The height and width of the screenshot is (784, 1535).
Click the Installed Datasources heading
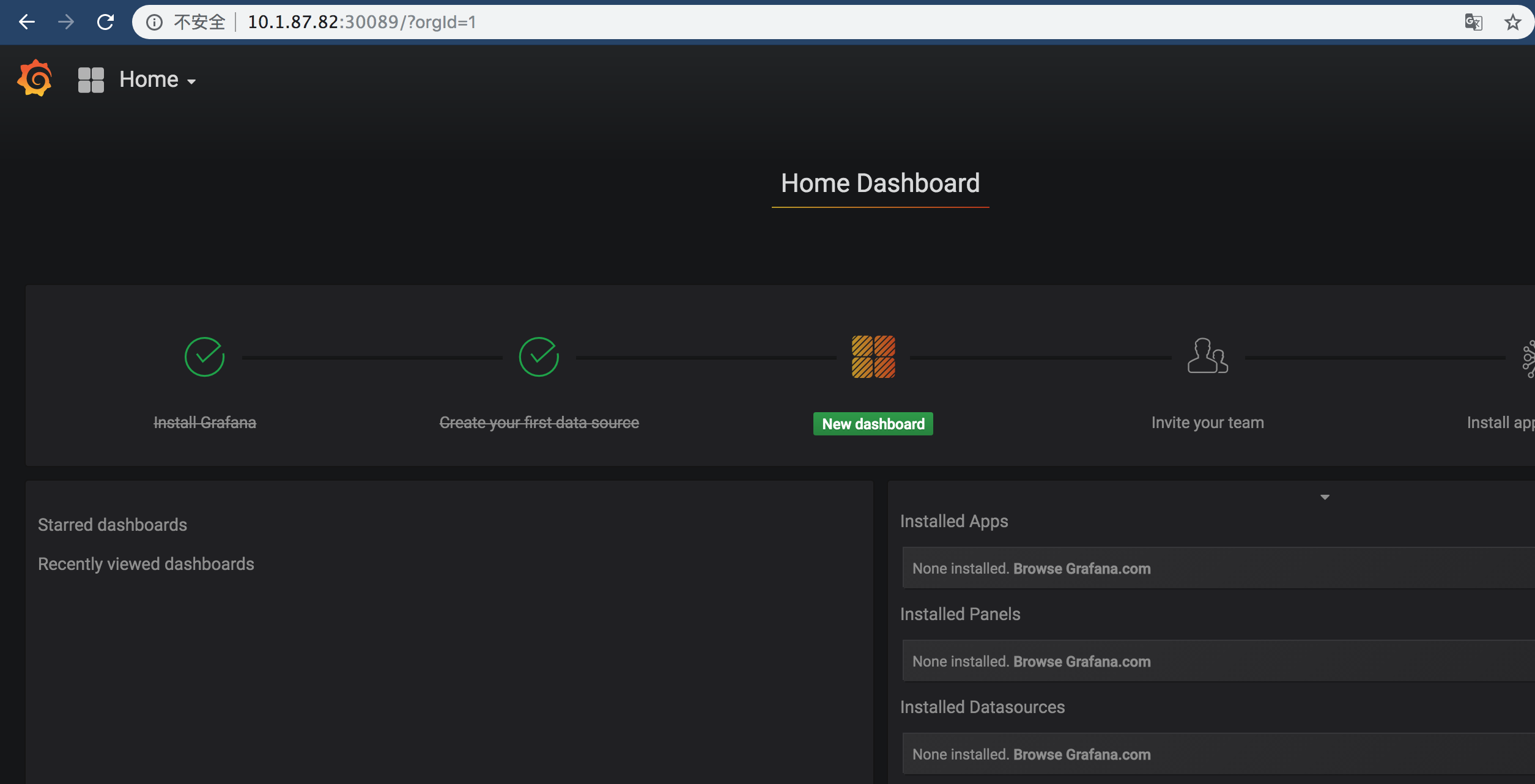click(x=982, y=707)
